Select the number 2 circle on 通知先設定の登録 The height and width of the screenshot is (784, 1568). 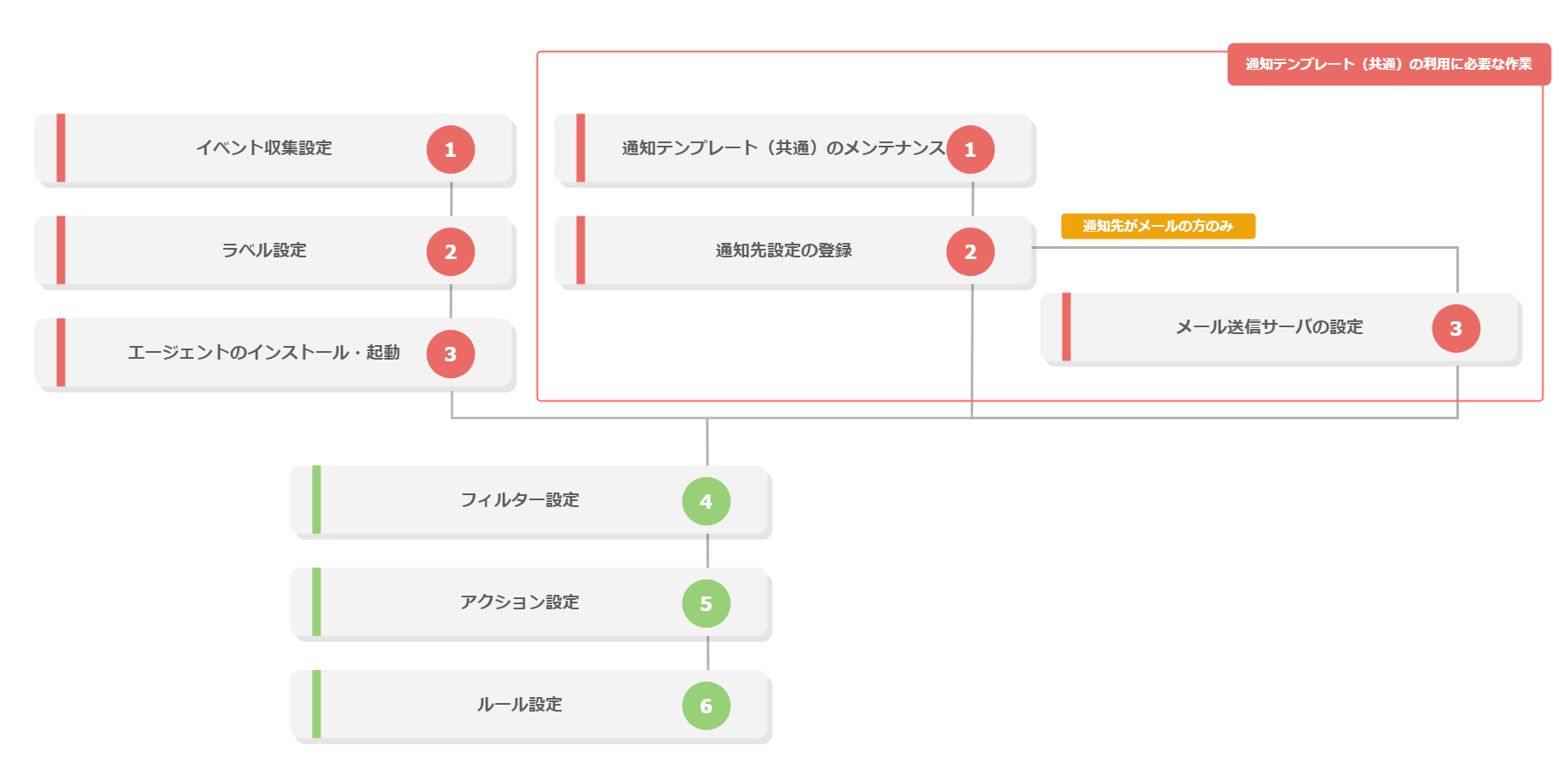971,251
